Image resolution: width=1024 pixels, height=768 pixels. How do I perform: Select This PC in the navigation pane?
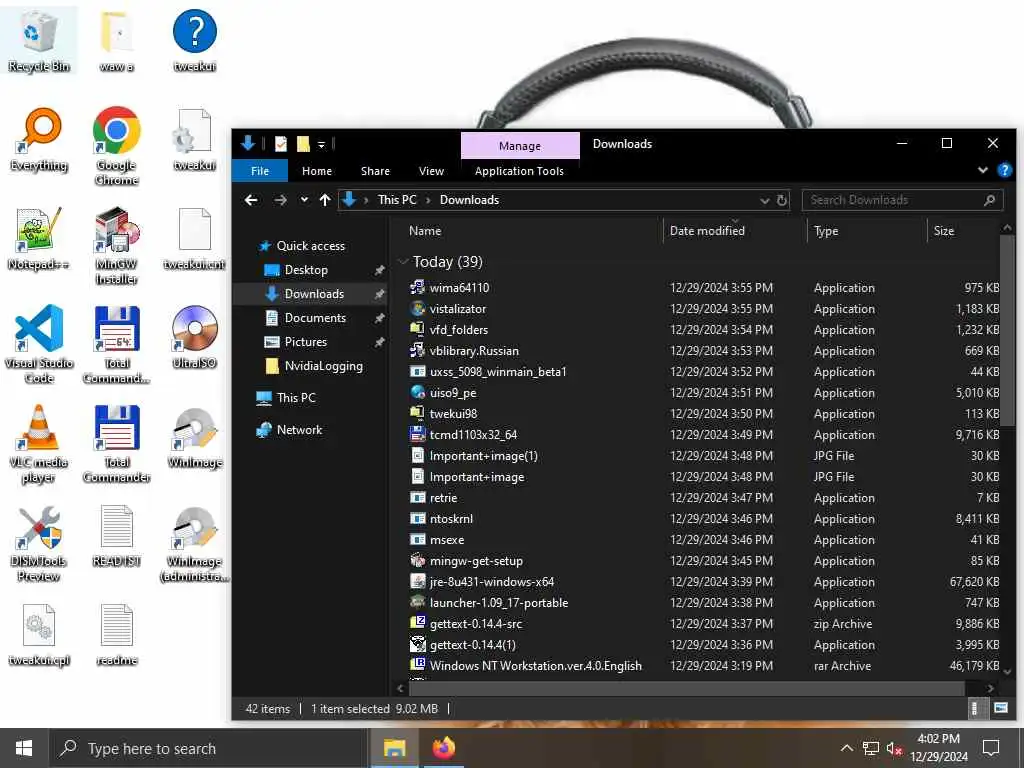pos(295,398)
